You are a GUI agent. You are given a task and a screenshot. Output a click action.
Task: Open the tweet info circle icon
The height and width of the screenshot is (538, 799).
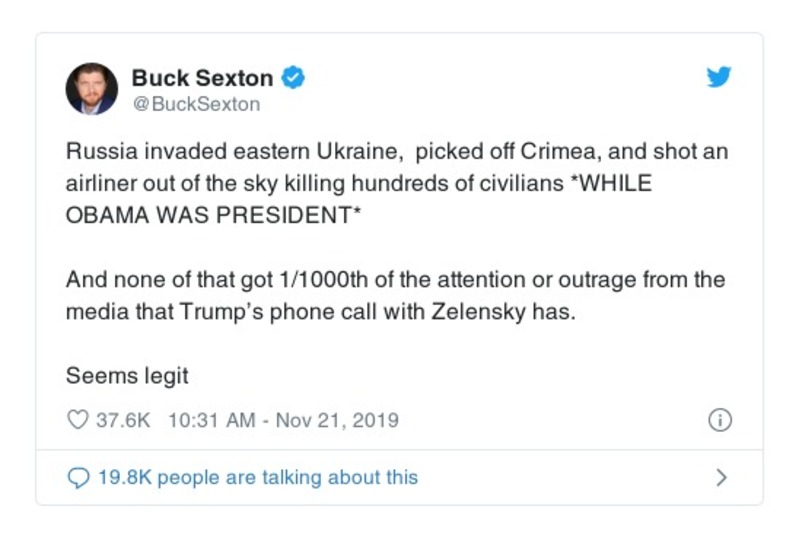click(719, 420)
